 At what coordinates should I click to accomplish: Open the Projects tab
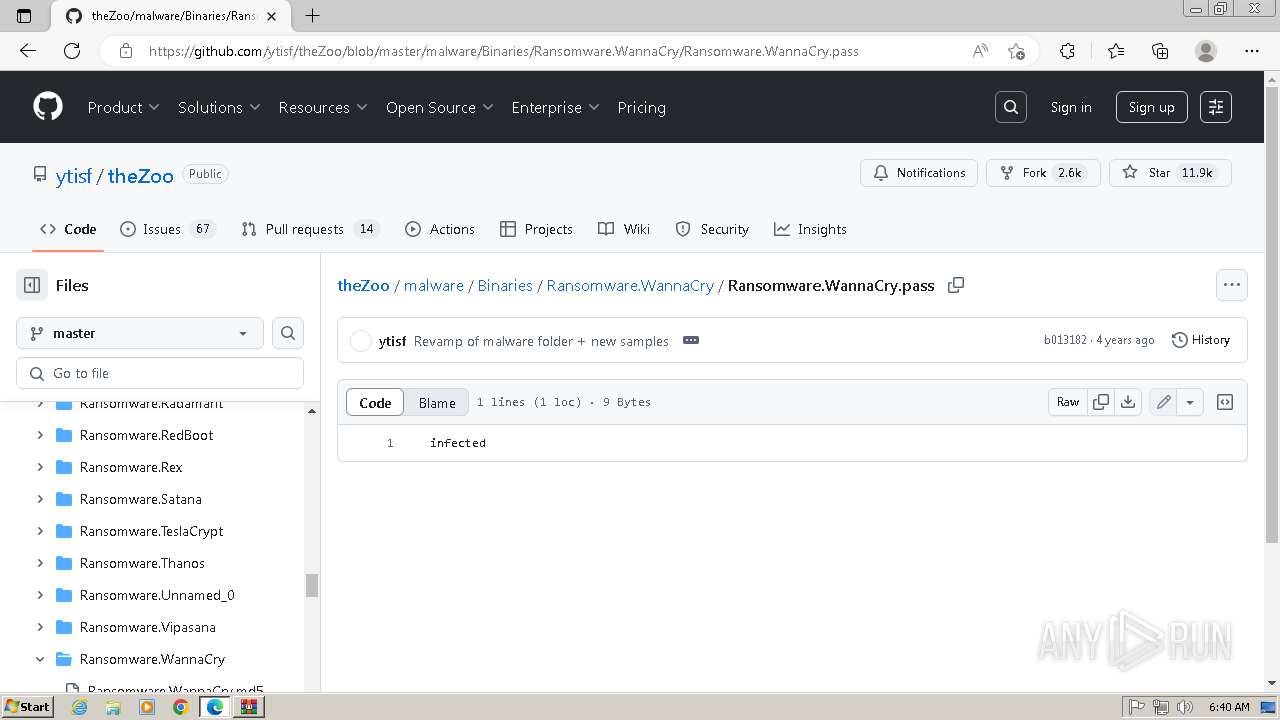[536, 229]
